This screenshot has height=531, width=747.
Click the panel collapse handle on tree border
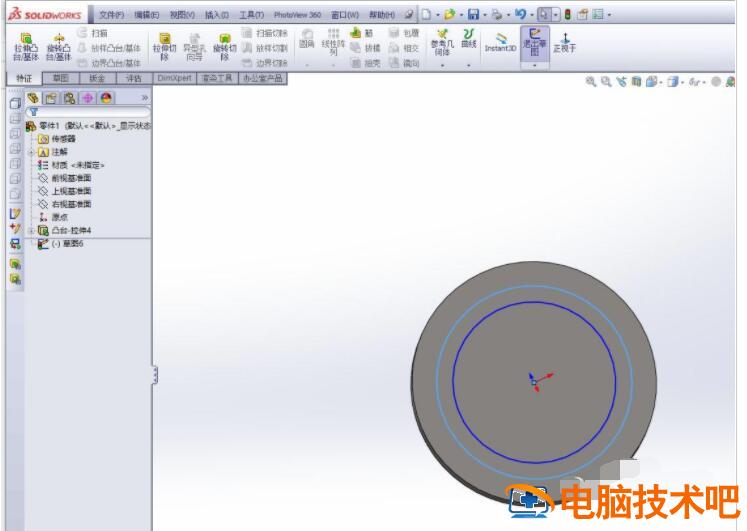(154, 375)
